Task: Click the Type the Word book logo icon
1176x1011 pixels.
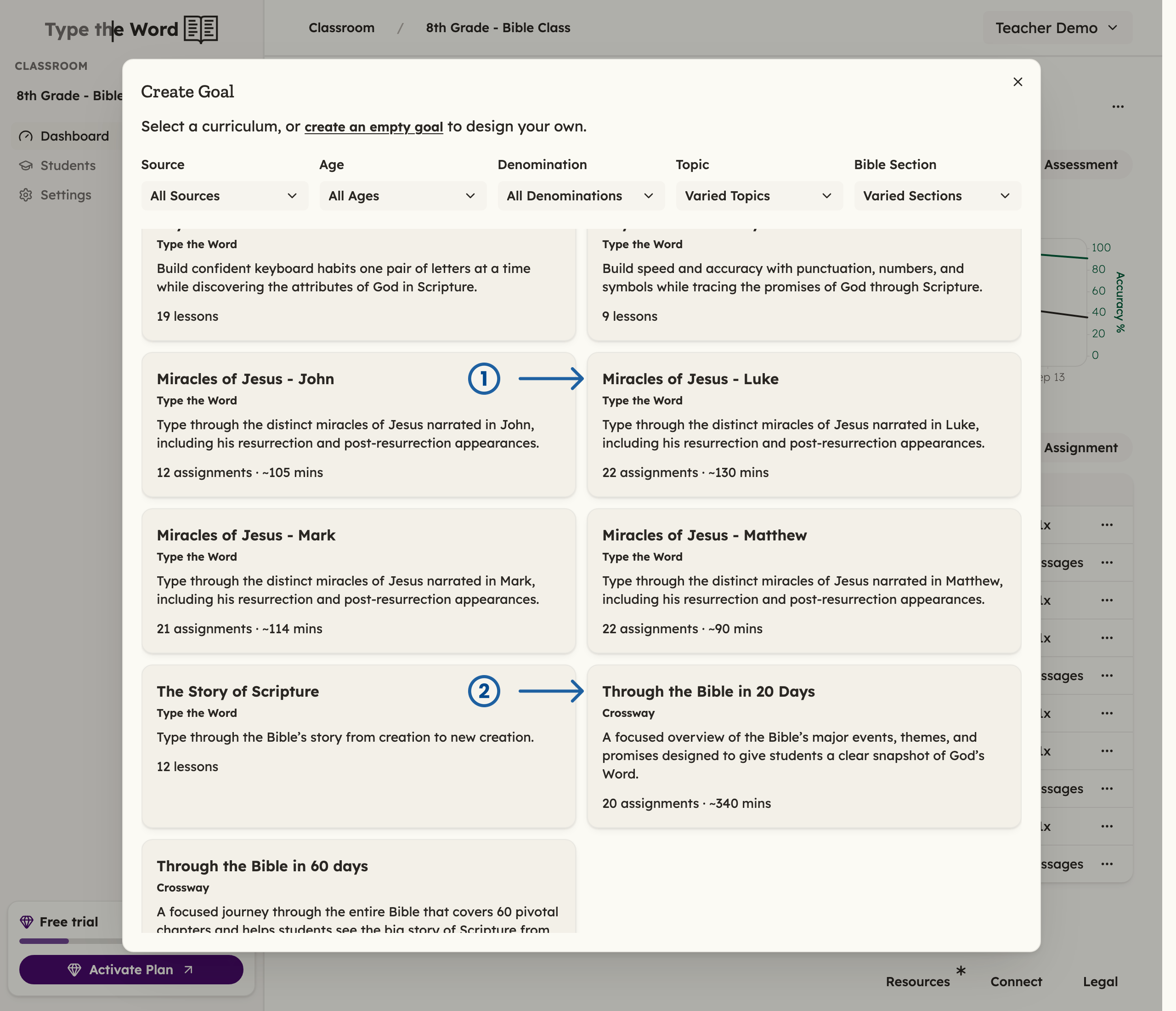Action: tap(201, 29)
